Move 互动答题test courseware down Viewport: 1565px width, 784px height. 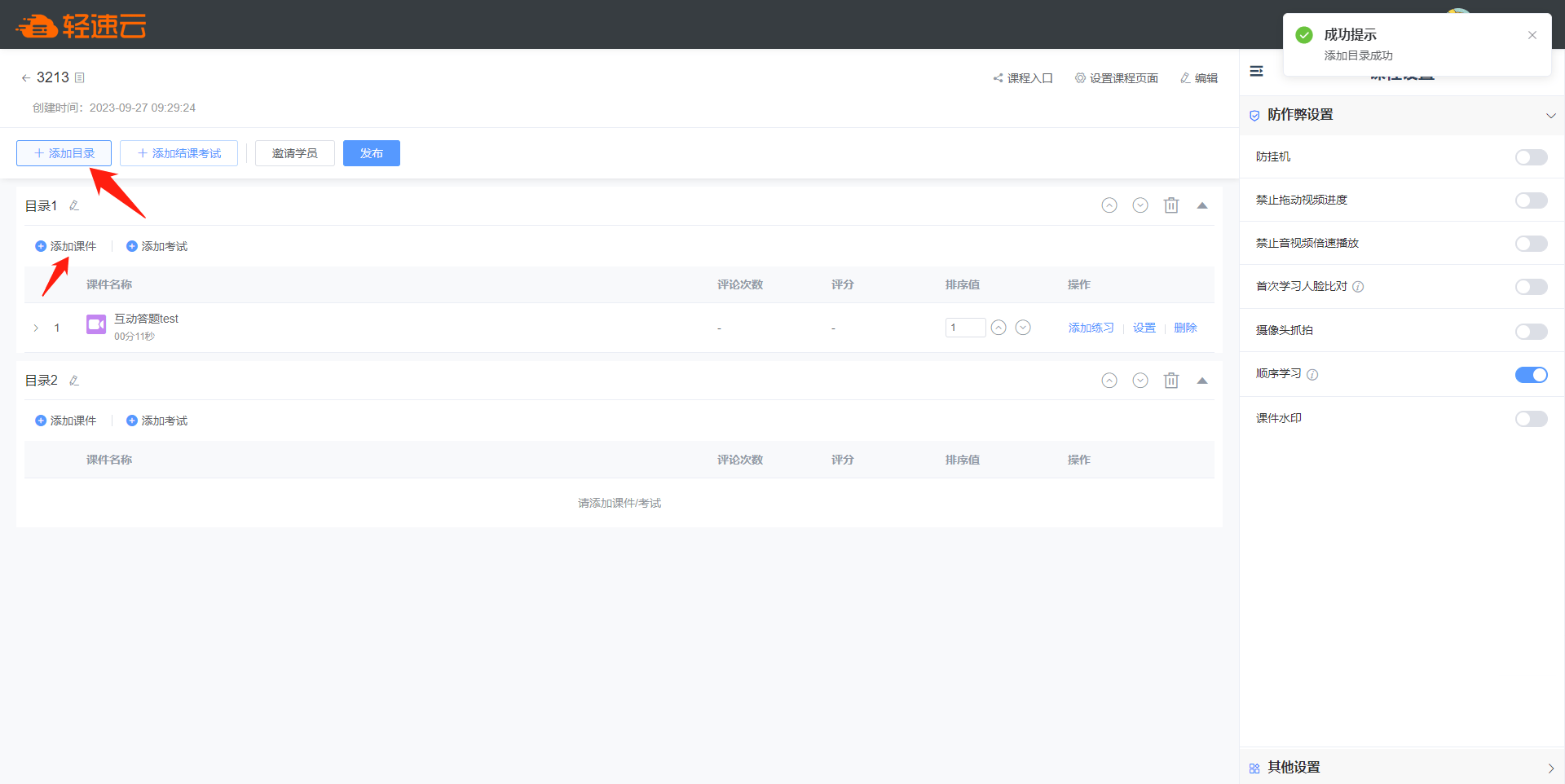click(x=1023, y=328)
